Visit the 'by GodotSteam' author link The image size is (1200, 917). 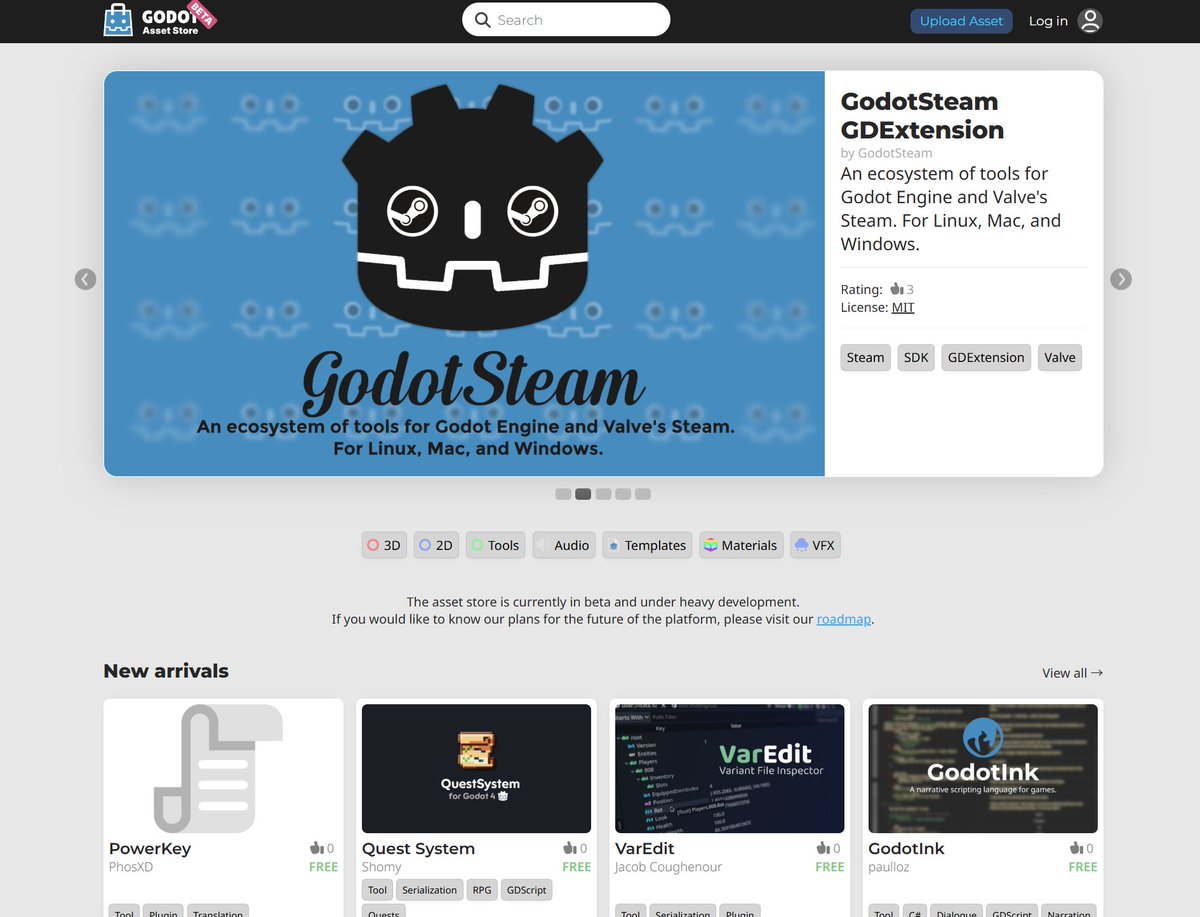point(886,153)
